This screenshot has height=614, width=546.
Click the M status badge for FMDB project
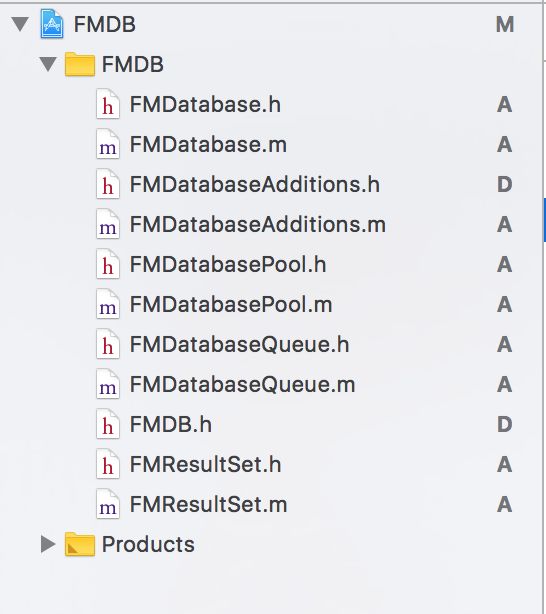click(x=505, y=24)
